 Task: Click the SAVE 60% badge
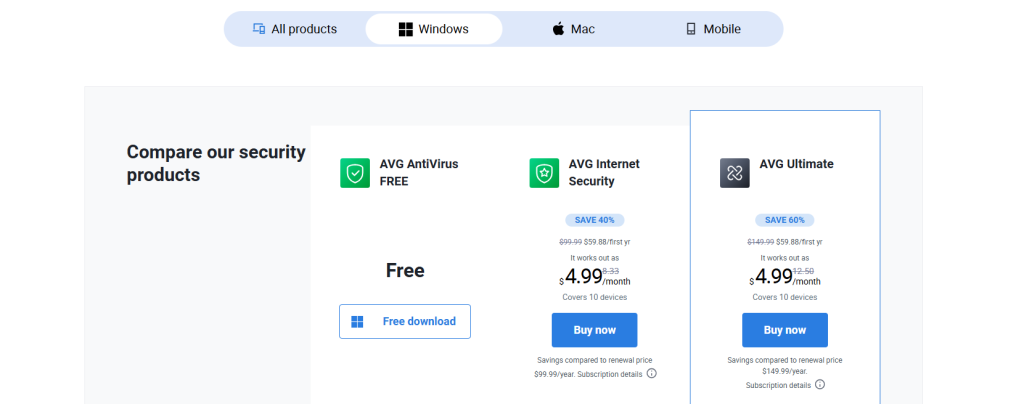point(785,220)
